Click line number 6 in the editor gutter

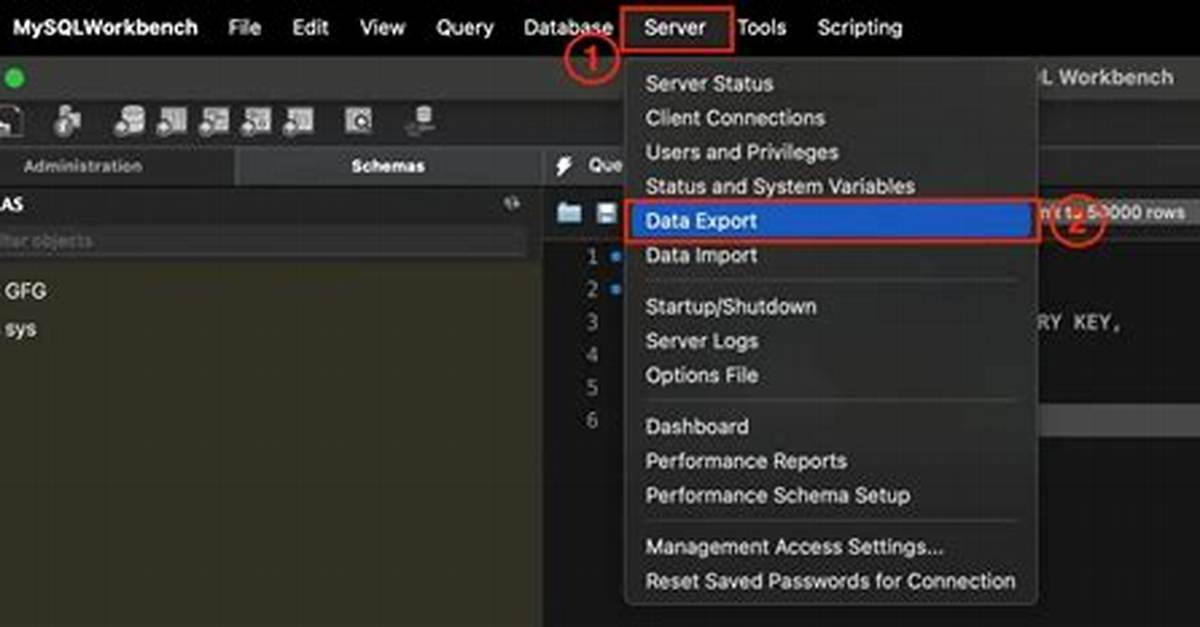[592, 420]
